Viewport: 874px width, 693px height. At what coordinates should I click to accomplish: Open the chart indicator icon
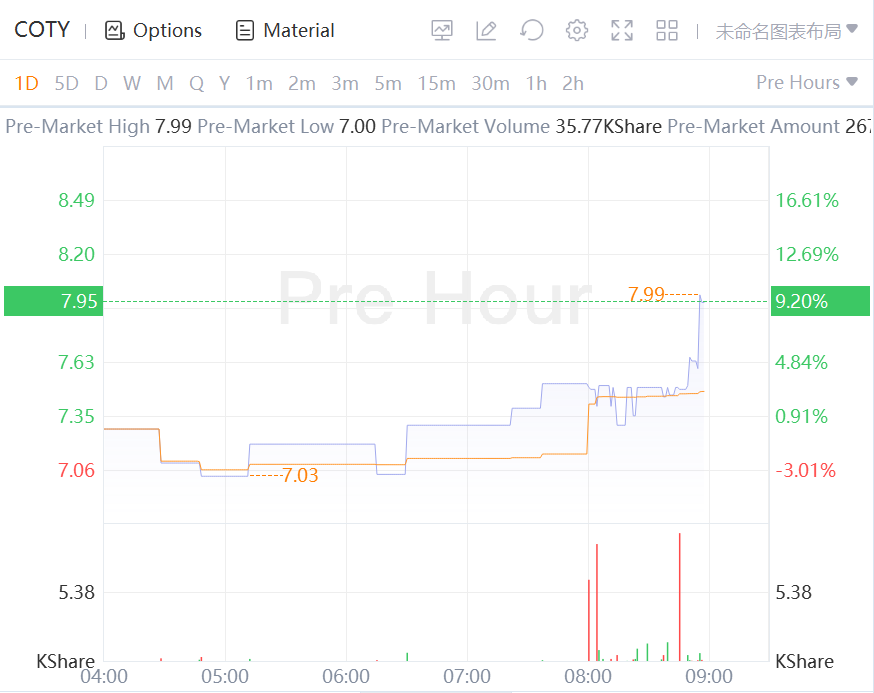[442, 31]
